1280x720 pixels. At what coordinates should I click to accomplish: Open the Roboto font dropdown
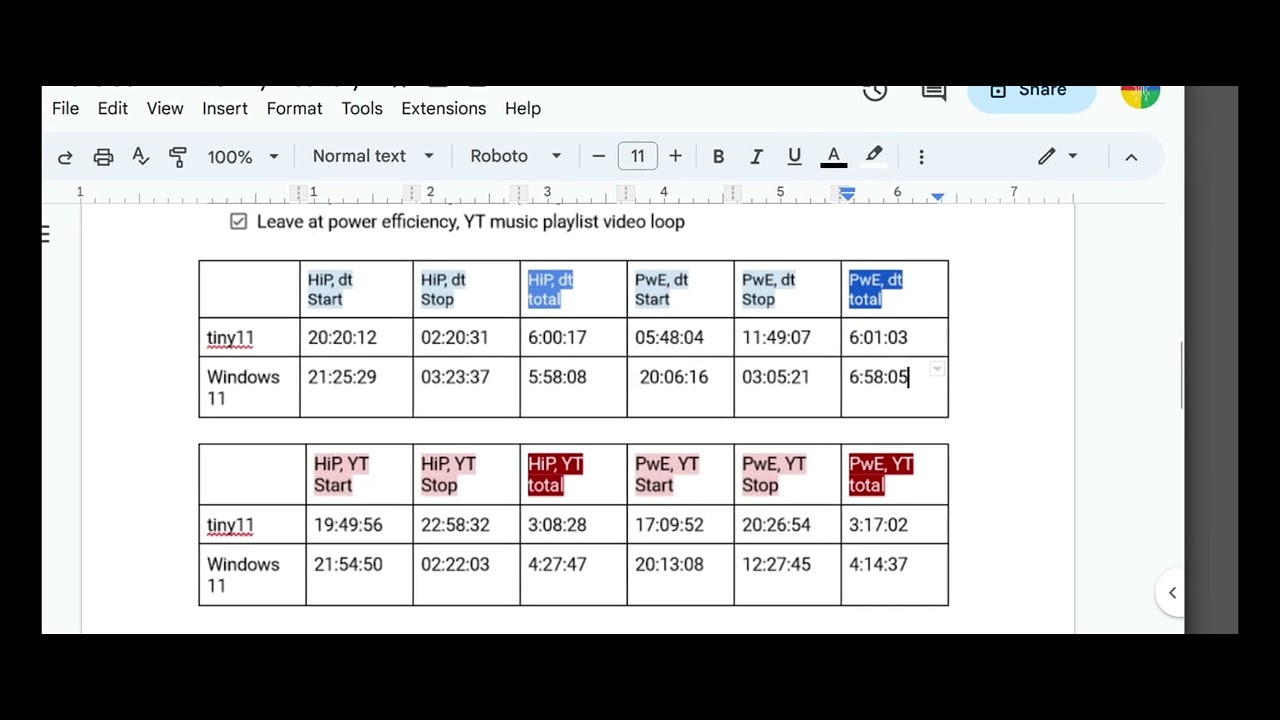pos(516,156)
